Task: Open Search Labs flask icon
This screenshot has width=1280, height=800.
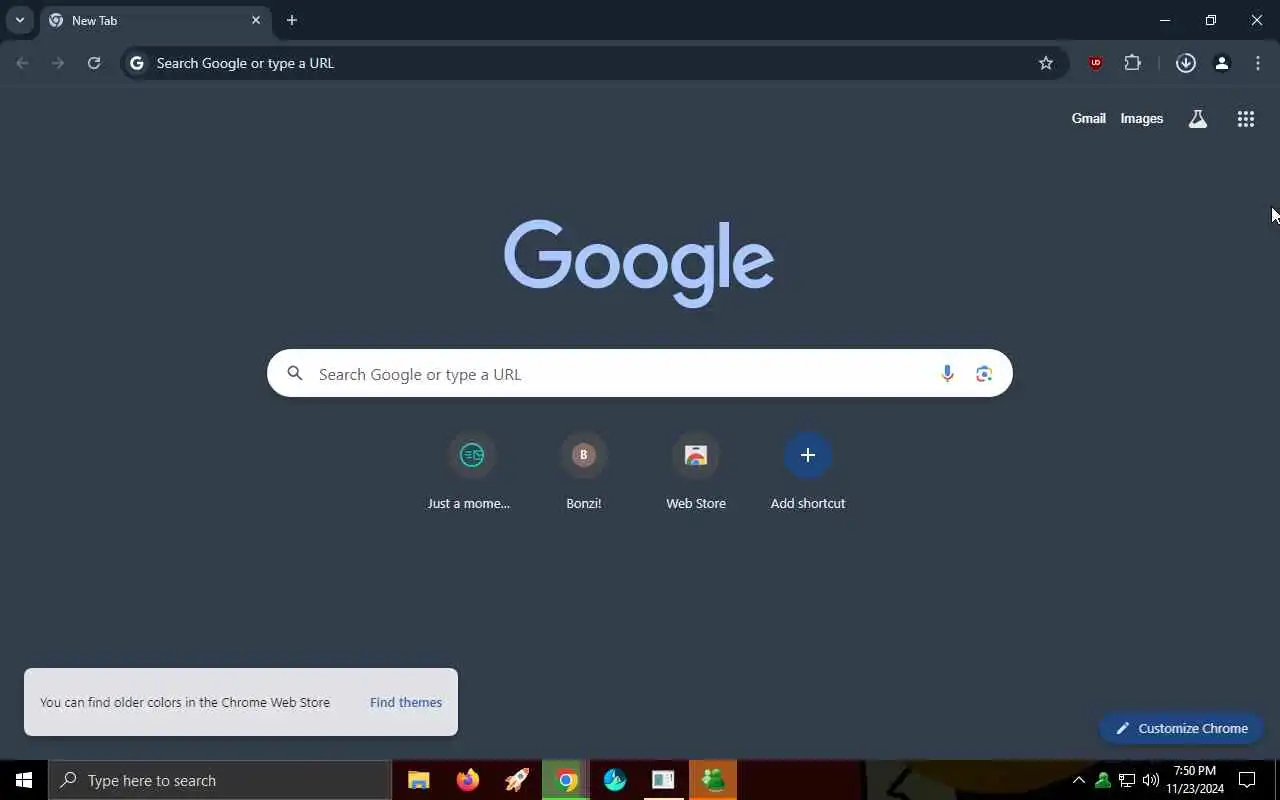Action: coord(1198,119)
